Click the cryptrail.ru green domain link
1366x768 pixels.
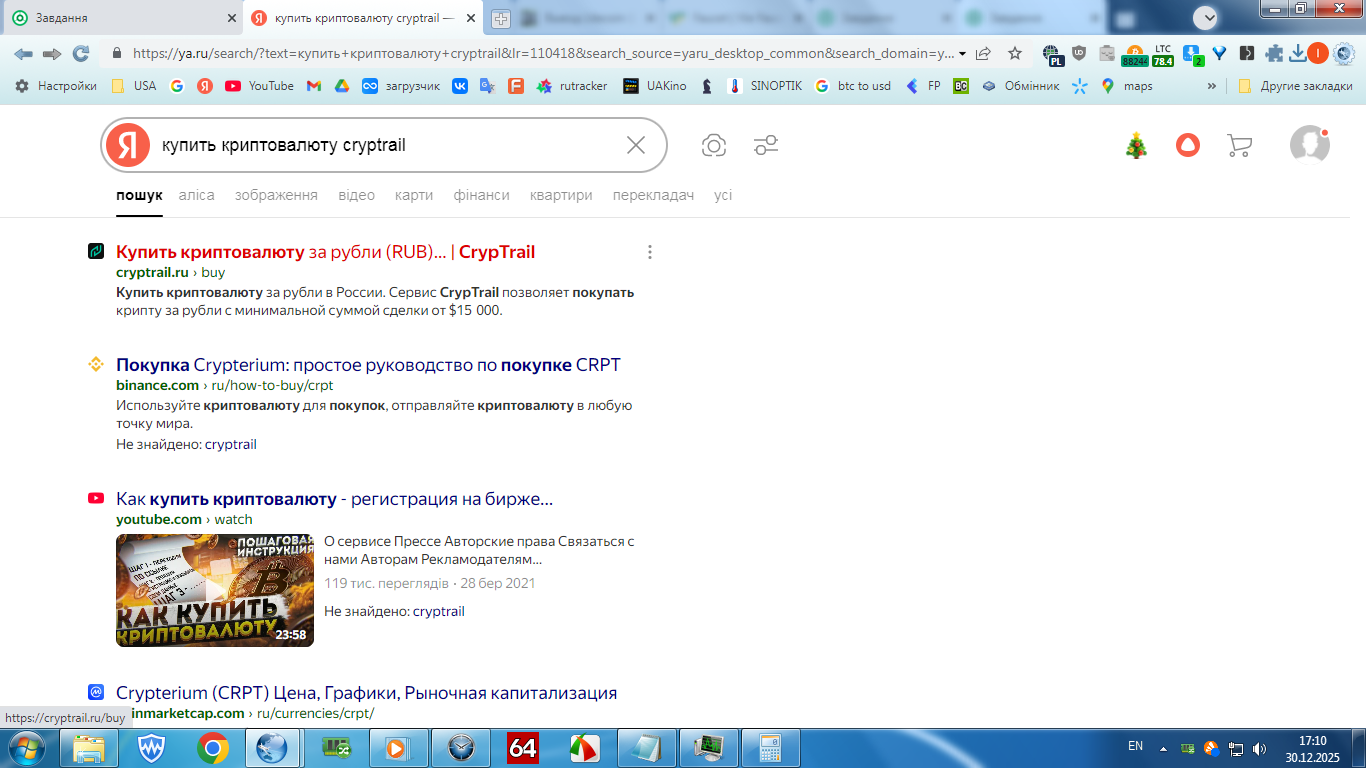pos(152,272)
